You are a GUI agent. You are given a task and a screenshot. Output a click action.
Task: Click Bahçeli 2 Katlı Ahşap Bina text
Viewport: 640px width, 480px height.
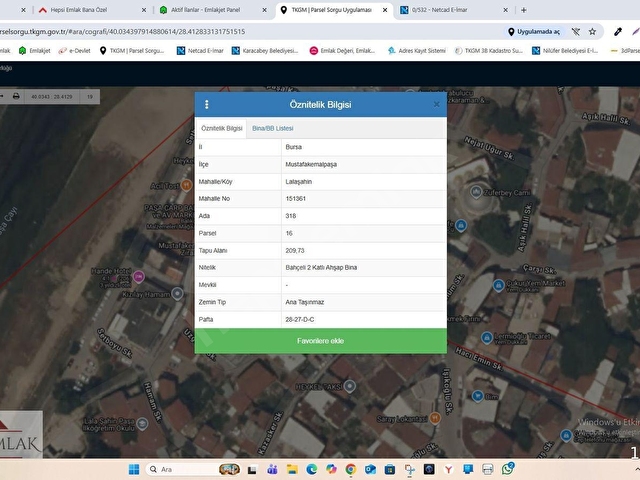click(321, 268)
